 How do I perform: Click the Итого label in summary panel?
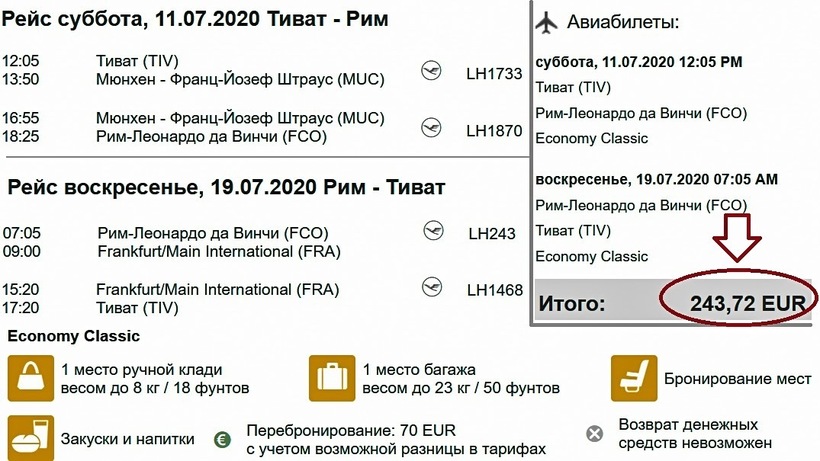pos(572,302)
